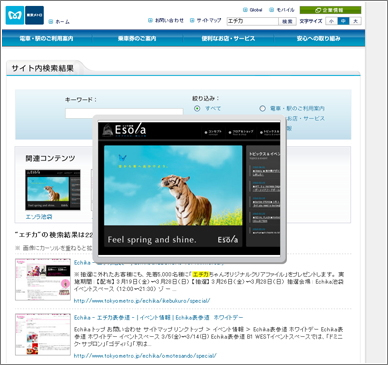Expand the 電車・駅のご利用案内 navigation menu
Image resolution: width=388 pixels, height=365 pixels.
(x=47, y=38)
